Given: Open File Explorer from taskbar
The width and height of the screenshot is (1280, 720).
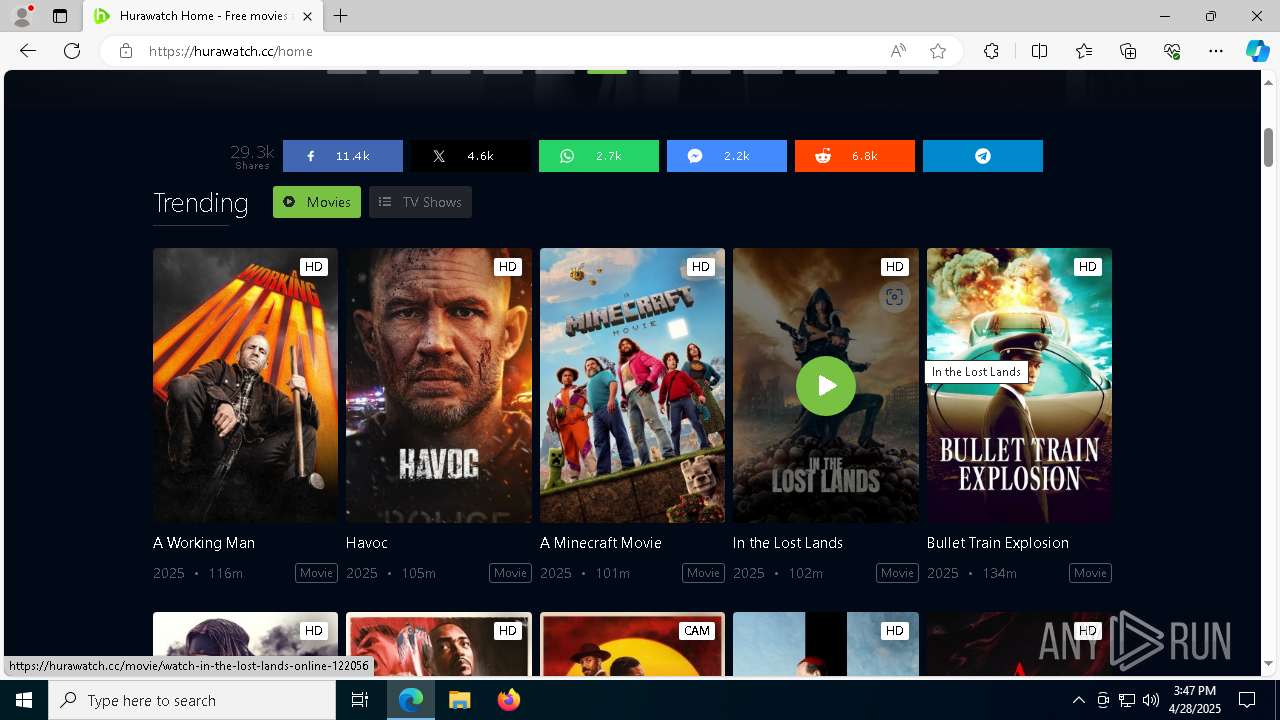Looking at the screenshot, I should [459, 700].
